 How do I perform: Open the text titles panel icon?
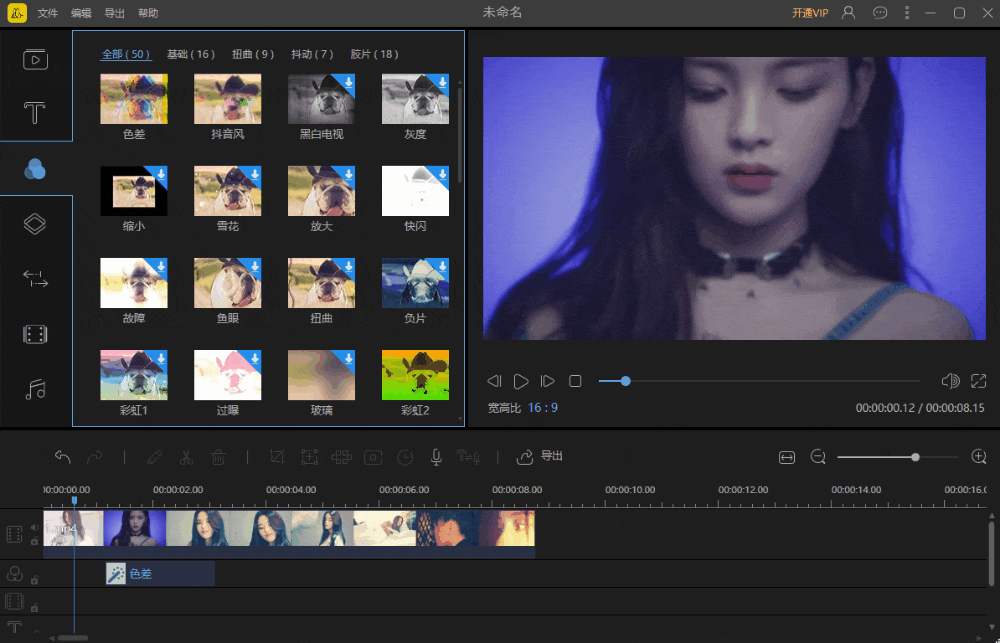click(x=34, y=113)
